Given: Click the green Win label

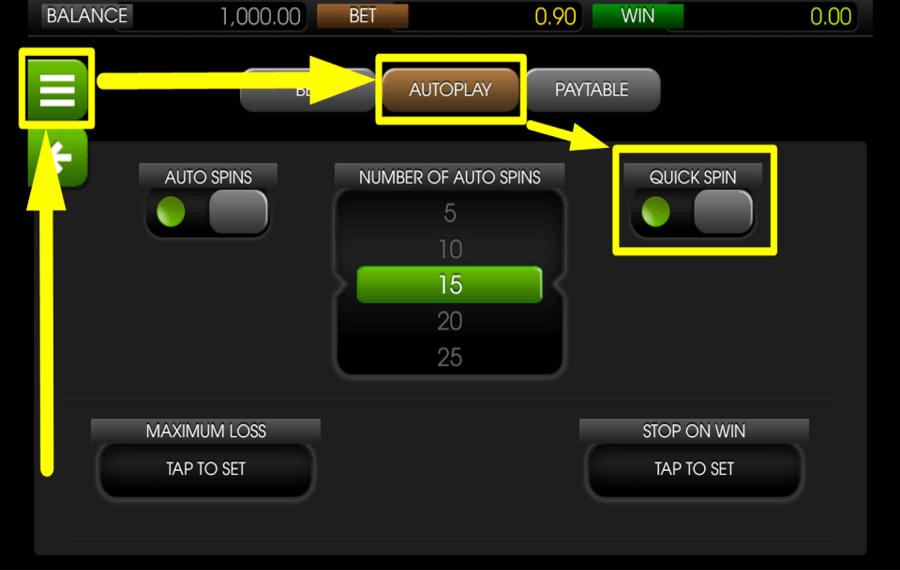Looking at the screenshot, I should pos(638,15).
